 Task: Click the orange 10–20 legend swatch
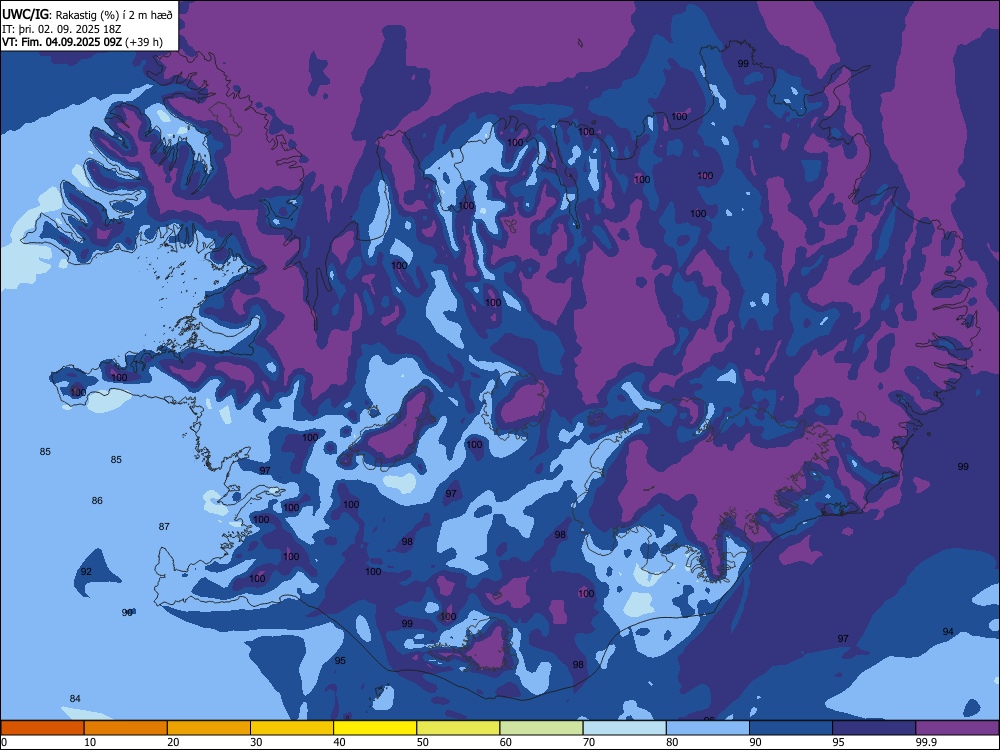[x=126, y=728]
